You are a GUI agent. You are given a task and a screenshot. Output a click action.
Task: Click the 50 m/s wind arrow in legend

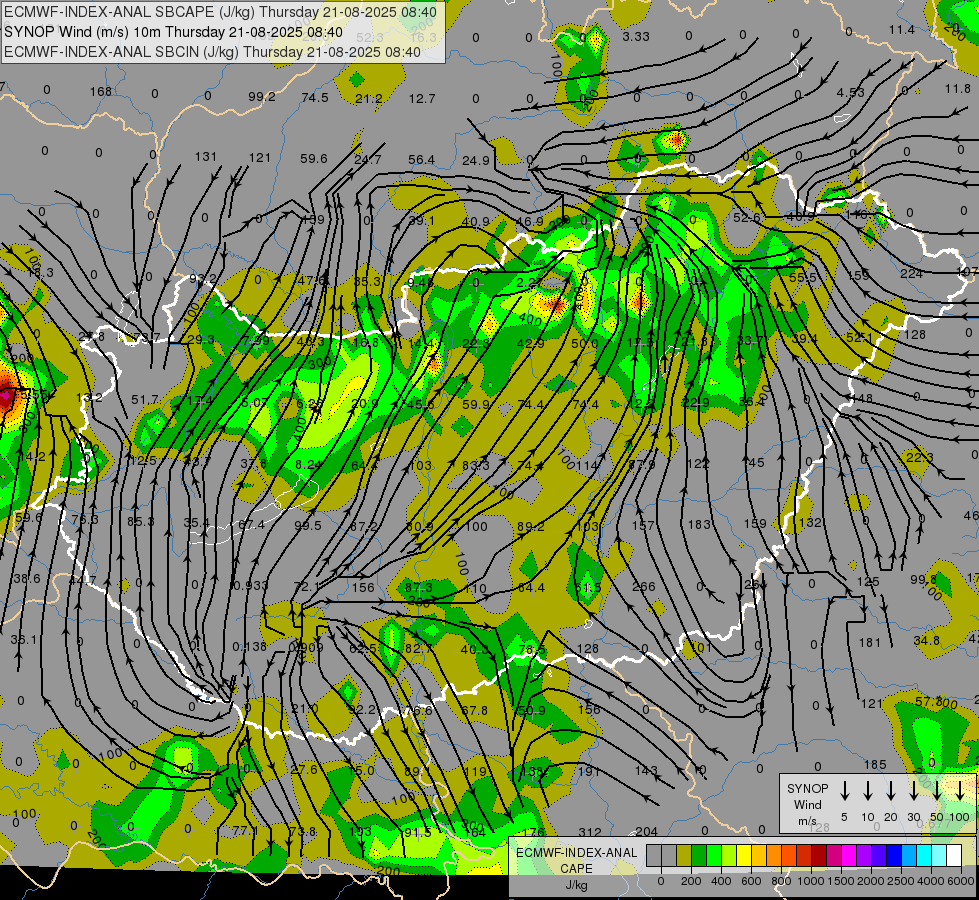[x=937, y=791]
